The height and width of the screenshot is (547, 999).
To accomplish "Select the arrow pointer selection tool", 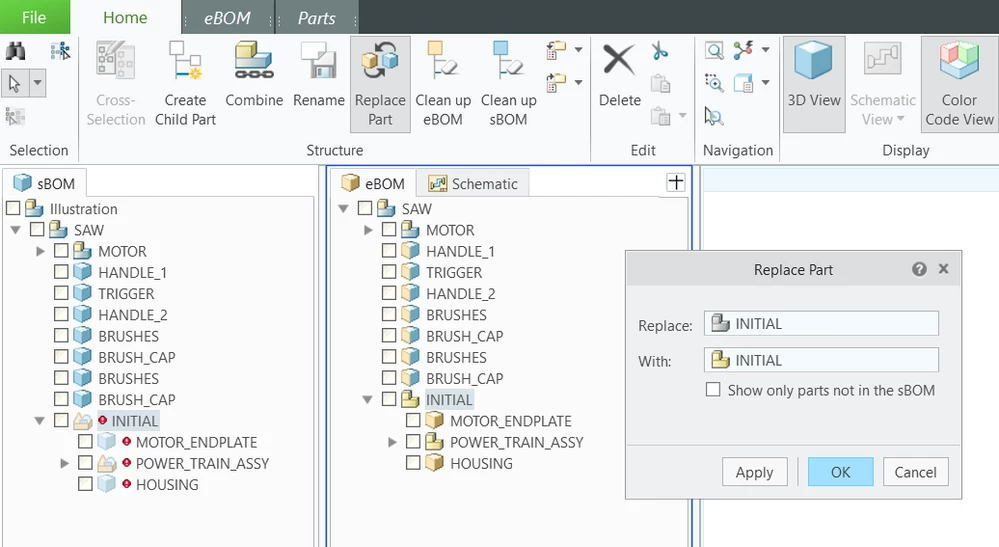I will [15, 83].
